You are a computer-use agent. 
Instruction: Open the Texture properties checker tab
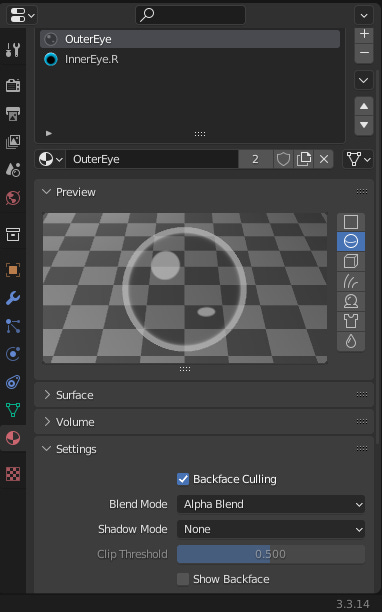point(13,474)
